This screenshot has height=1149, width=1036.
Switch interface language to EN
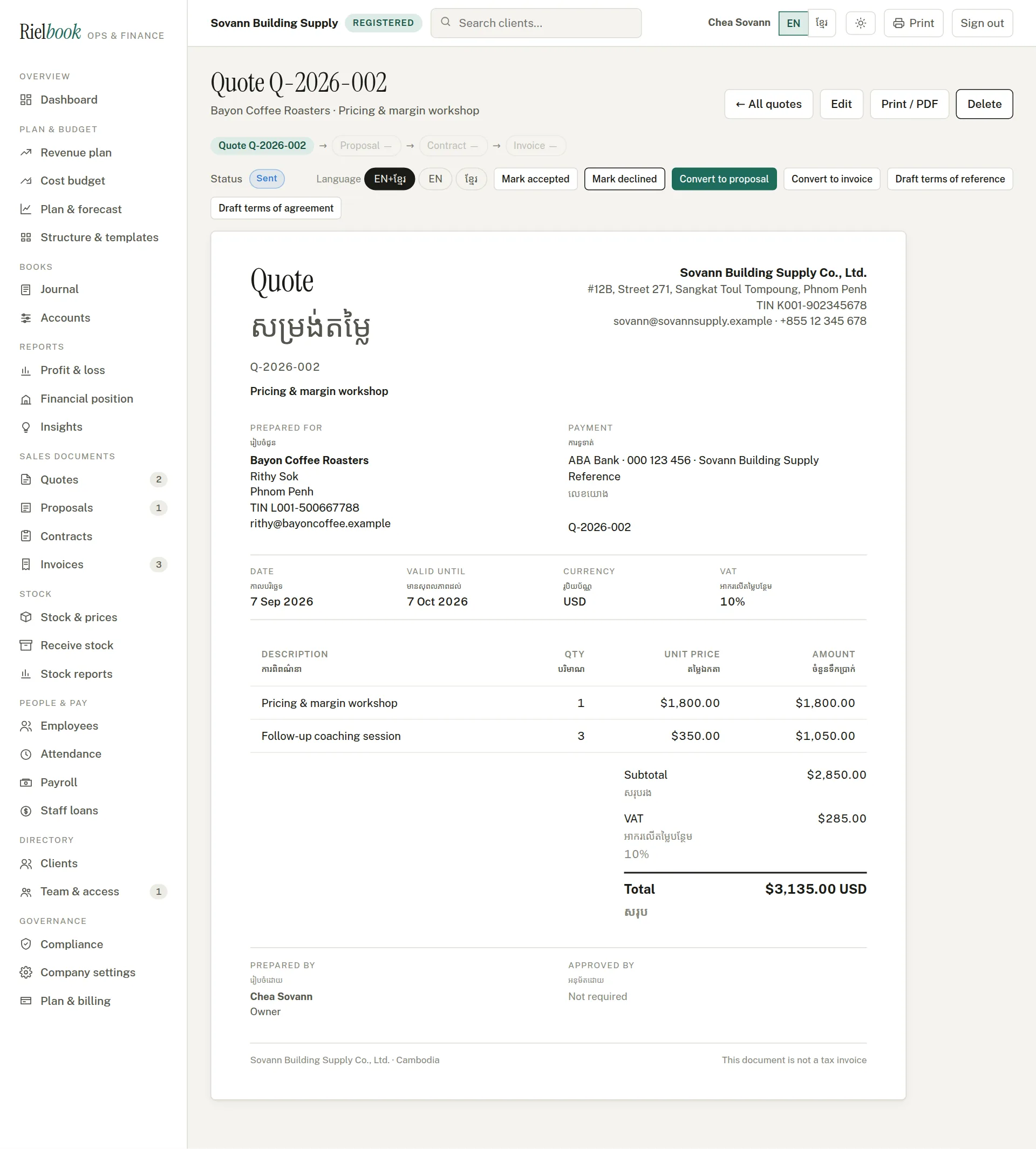[793, 23]
